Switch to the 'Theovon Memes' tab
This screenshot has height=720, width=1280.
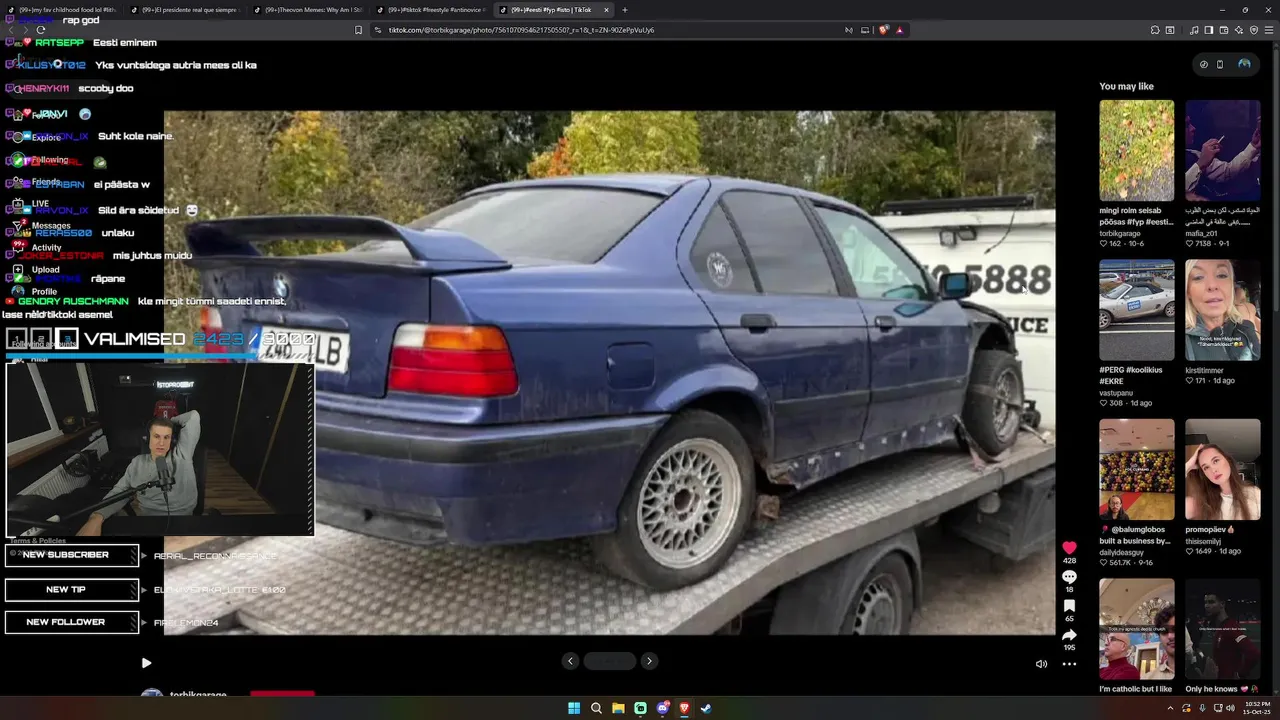point(308,10)
